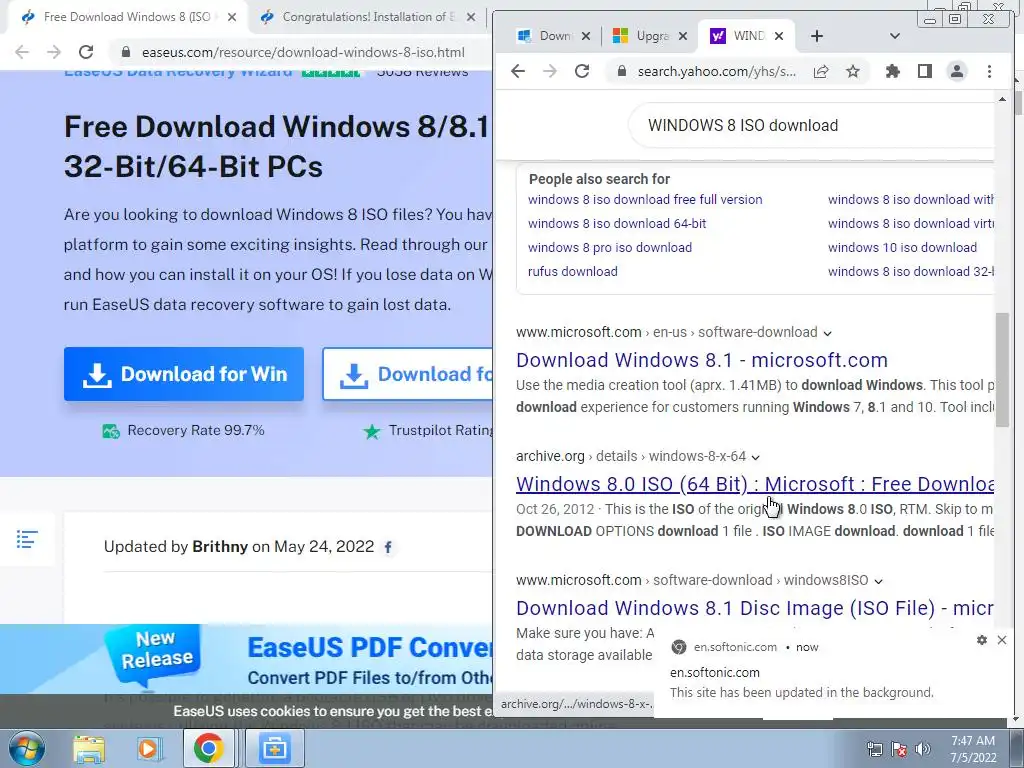This screenshot has height=768, width=1024.
Task: Open the Action Center flag tray icon
Action: (899, 749)
